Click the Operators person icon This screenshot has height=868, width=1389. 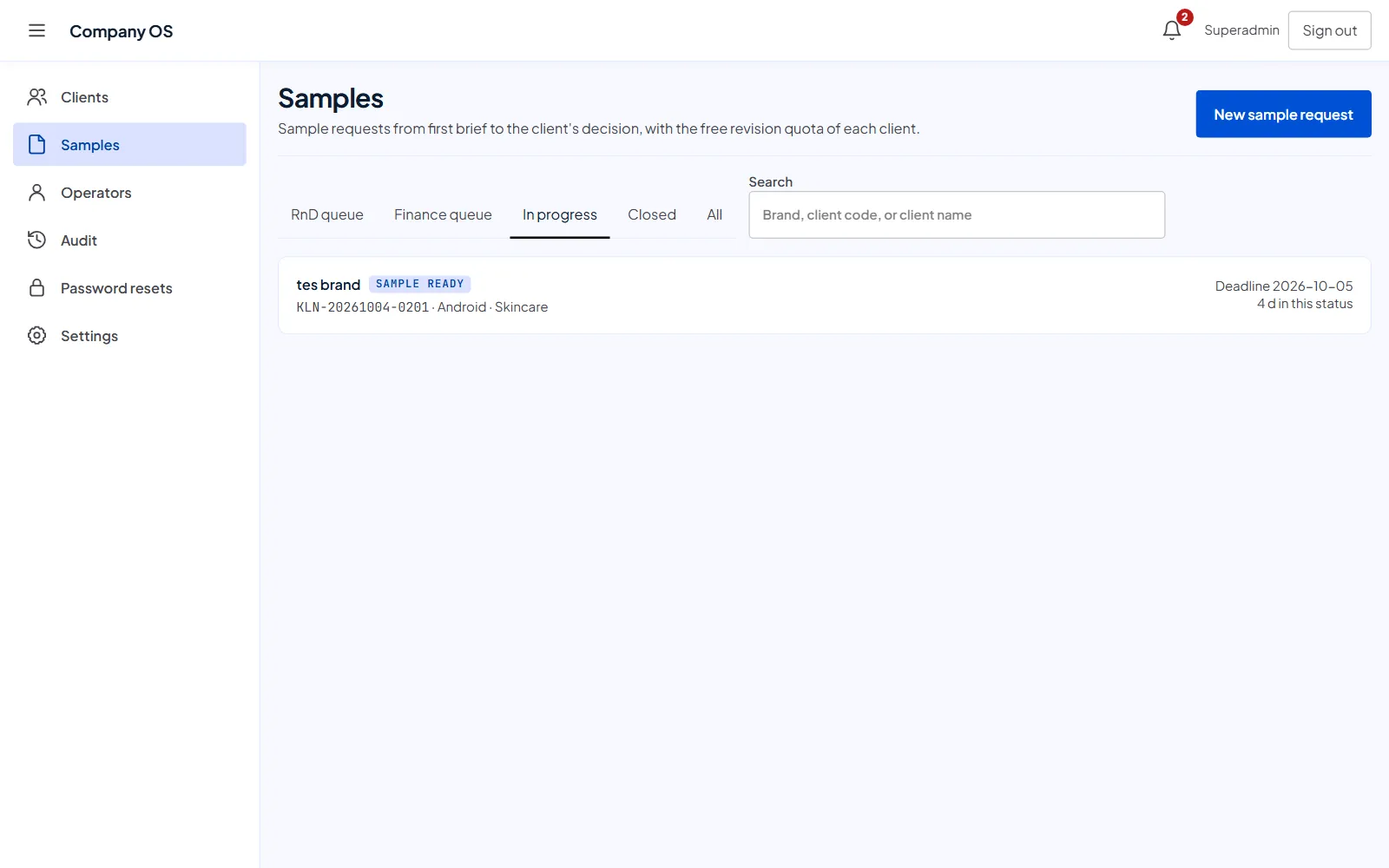click(x=36, y=193)
